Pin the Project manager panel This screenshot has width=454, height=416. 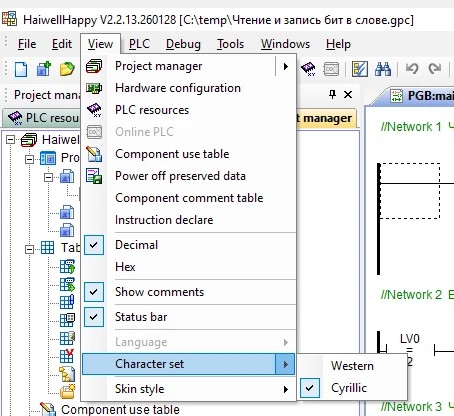click(x=332, y=95)
